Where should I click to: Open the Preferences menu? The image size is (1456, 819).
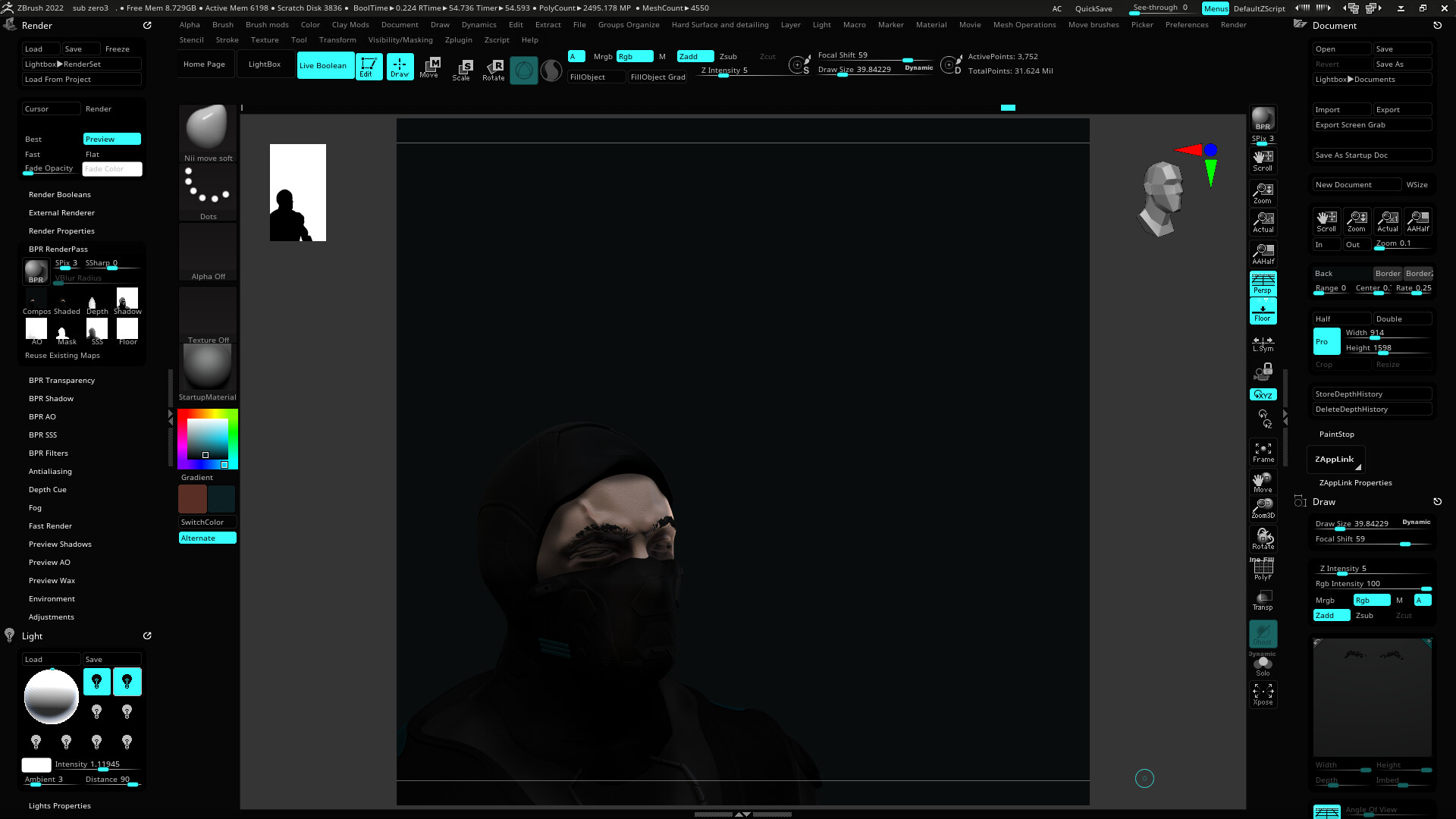pyautogui.click(x=1186, y=24)
